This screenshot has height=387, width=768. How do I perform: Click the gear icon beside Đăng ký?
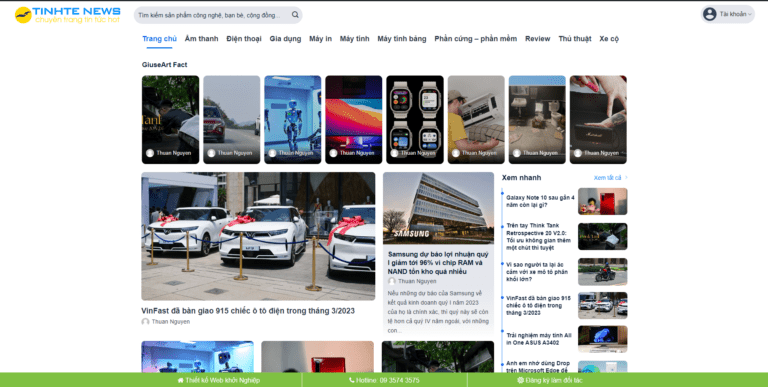tap(520, 380)
